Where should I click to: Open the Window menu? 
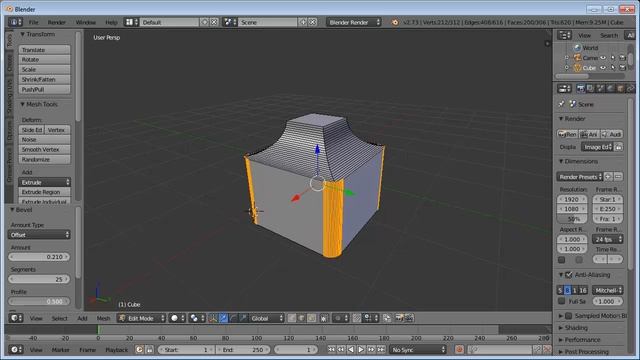click(86, 22)
